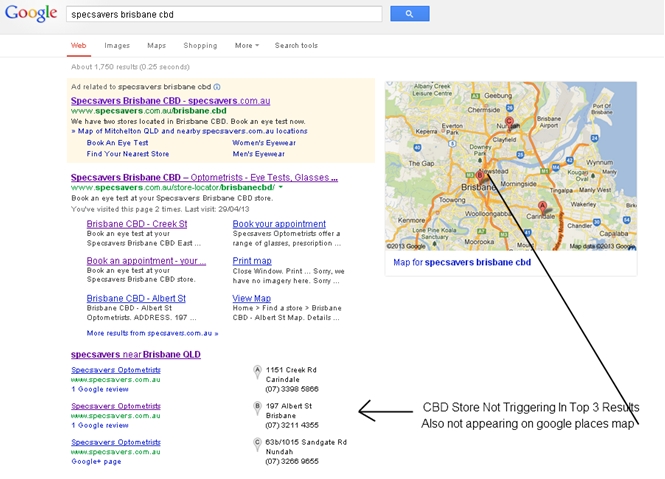Click '1 Google review' under the Carindale listing
Screen dimensions: 665x479
click(100, 389)
